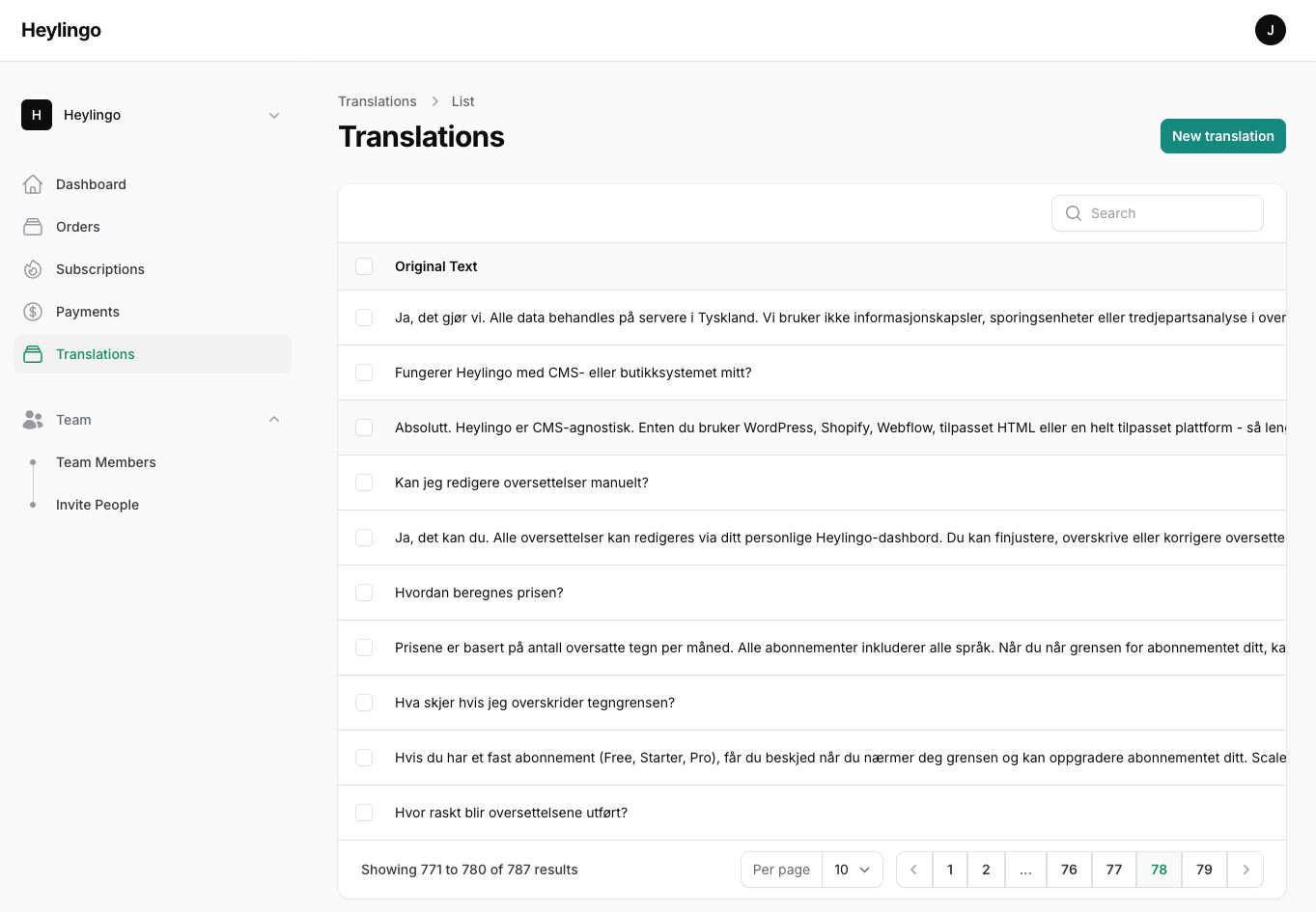Click into the Search field

click(1157, 213)
